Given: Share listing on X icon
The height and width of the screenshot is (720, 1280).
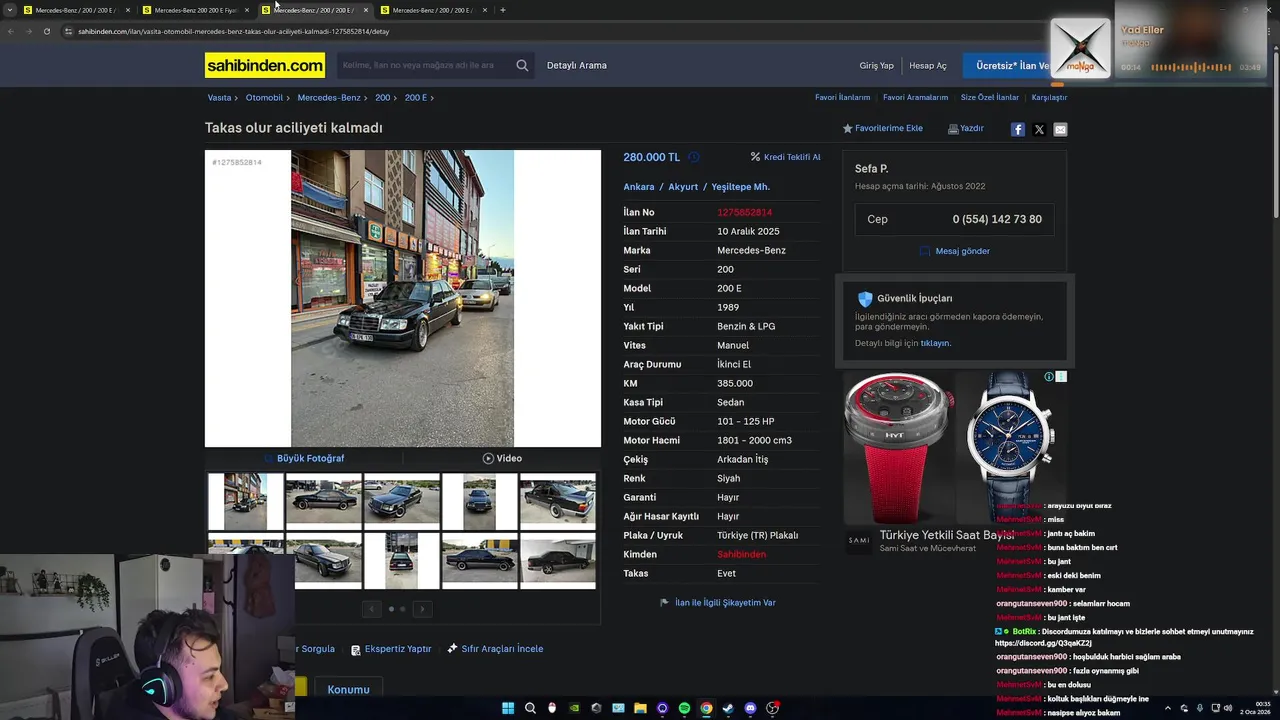Looking at the screenshot, I should click(x=1039, y=129).
